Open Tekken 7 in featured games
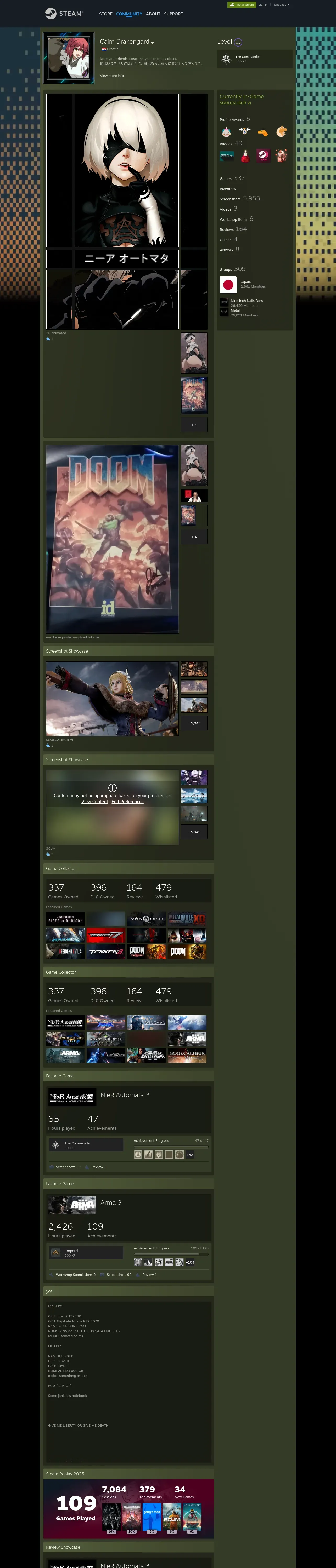336x1568 pixels. pyautogui.click(x=106, y=935)
